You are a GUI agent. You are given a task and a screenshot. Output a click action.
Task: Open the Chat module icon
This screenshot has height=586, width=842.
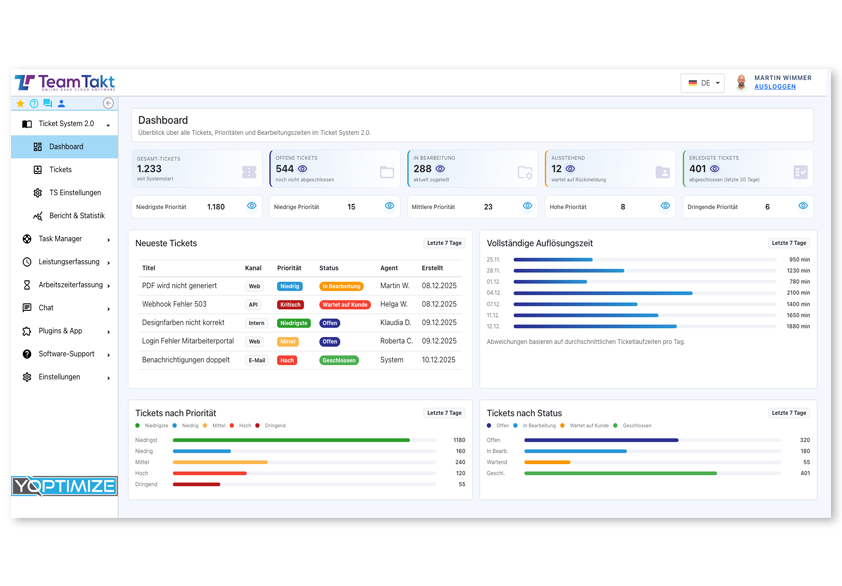25,307
